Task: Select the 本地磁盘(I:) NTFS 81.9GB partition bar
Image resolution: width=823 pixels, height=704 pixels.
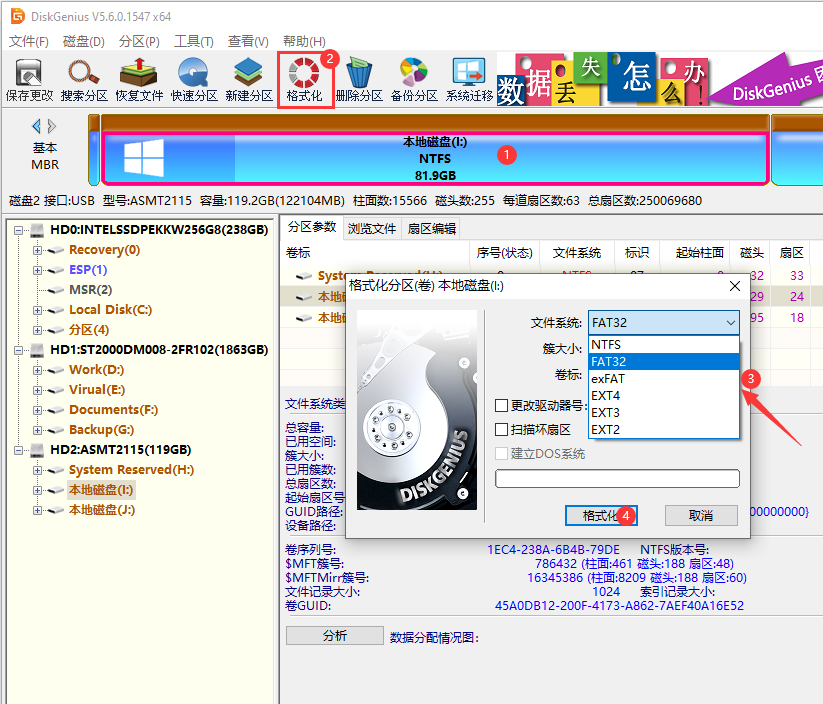Action: click(435, 159)
